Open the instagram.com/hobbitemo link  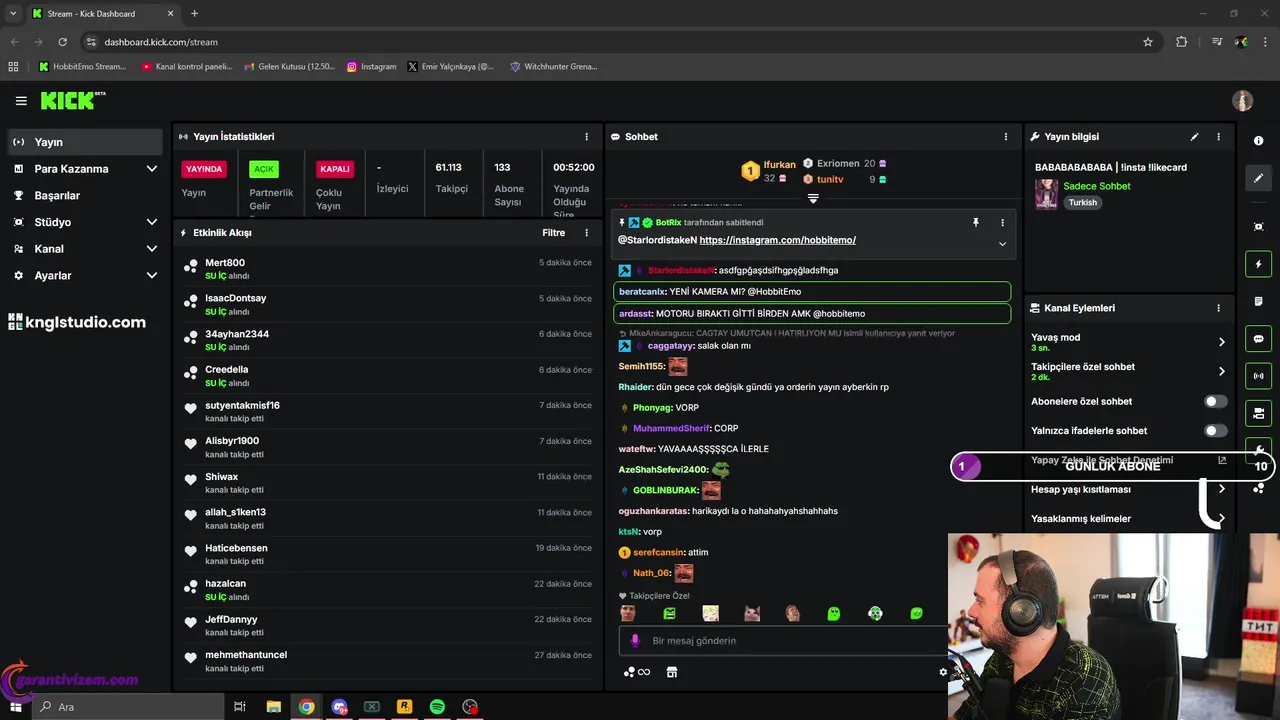tap(777, 240)
